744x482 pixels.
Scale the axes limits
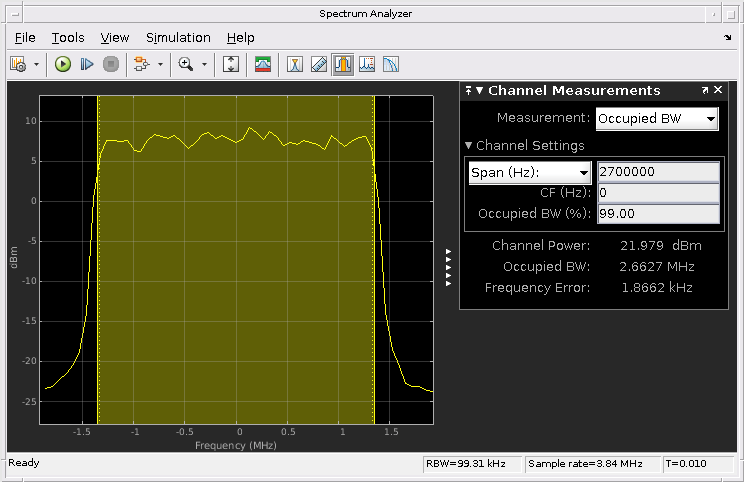tap(231, 64)
